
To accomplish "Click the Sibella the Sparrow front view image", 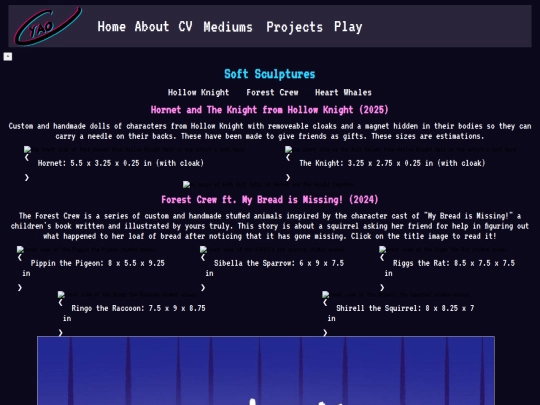I will [x=272, y=249].
